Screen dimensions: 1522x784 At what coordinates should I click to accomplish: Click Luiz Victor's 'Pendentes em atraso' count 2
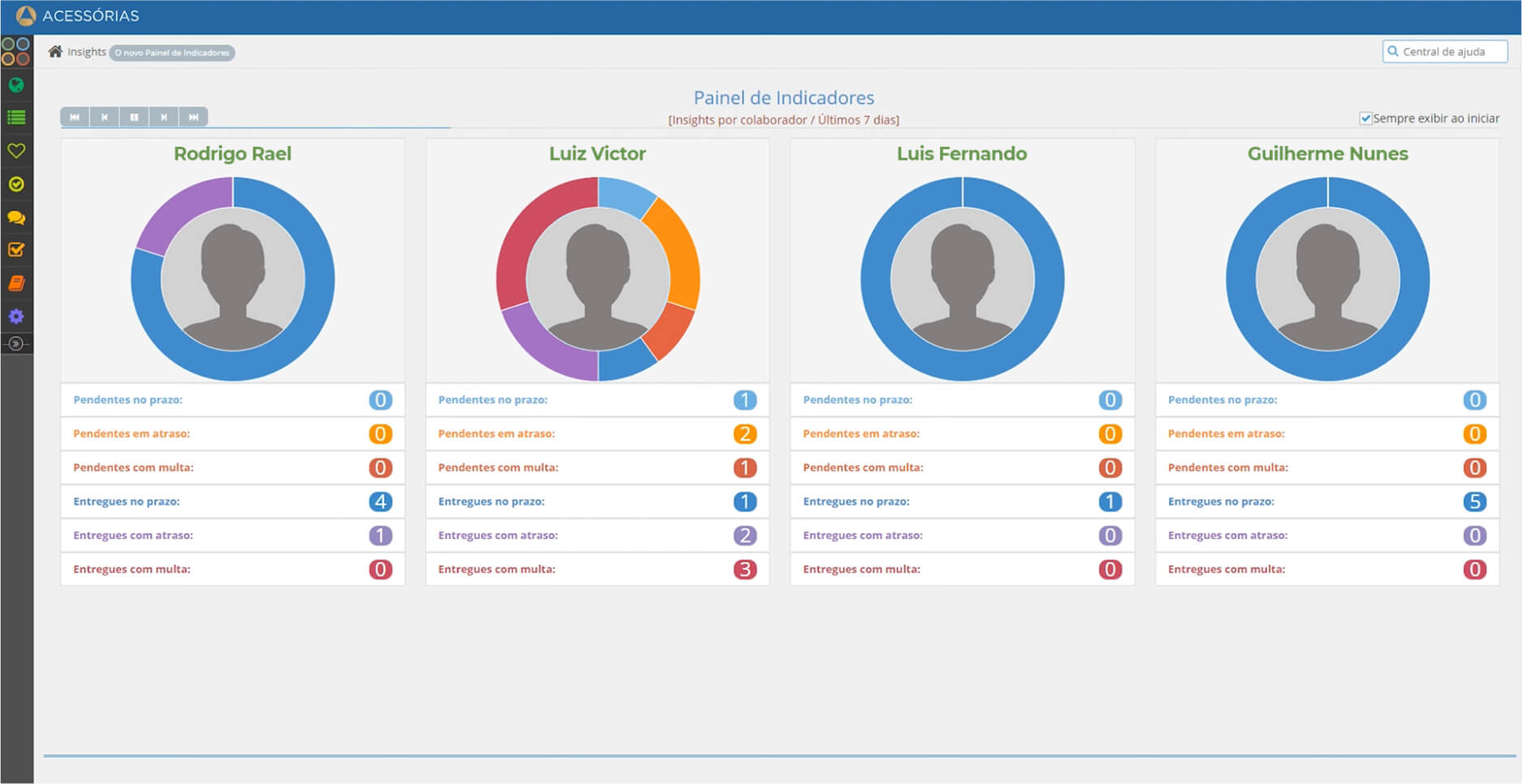[x=745, y=434]
